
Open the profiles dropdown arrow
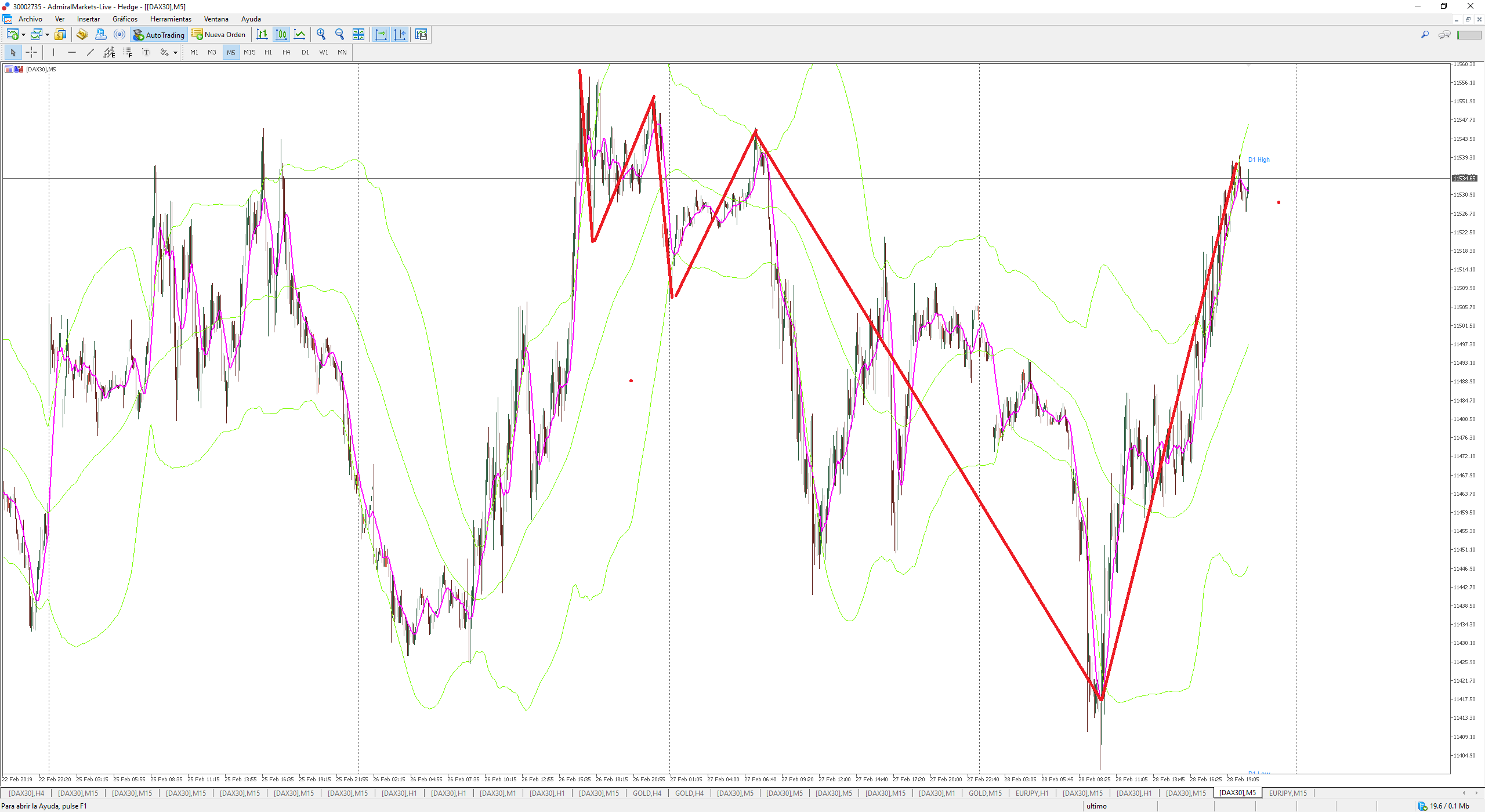coord(47,35)
